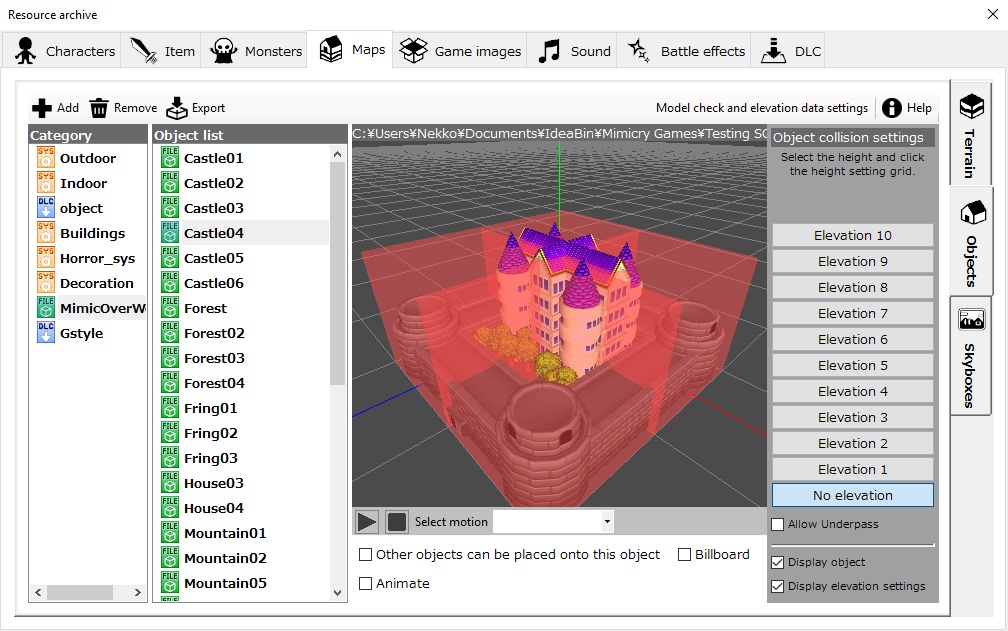This screenshot has width=1008, height=631.
Task: Select Elevation 5 button
Action: tap(852, 365)
